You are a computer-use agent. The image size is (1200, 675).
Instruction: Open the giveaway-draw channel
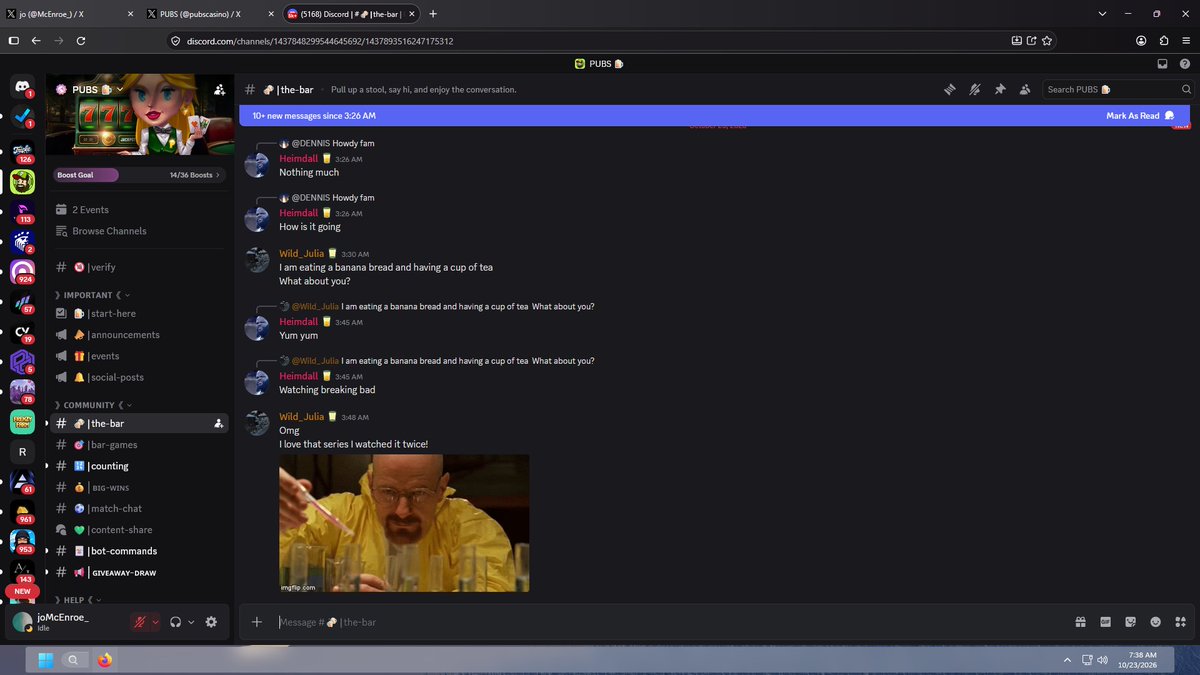click(x=139, y=572)
